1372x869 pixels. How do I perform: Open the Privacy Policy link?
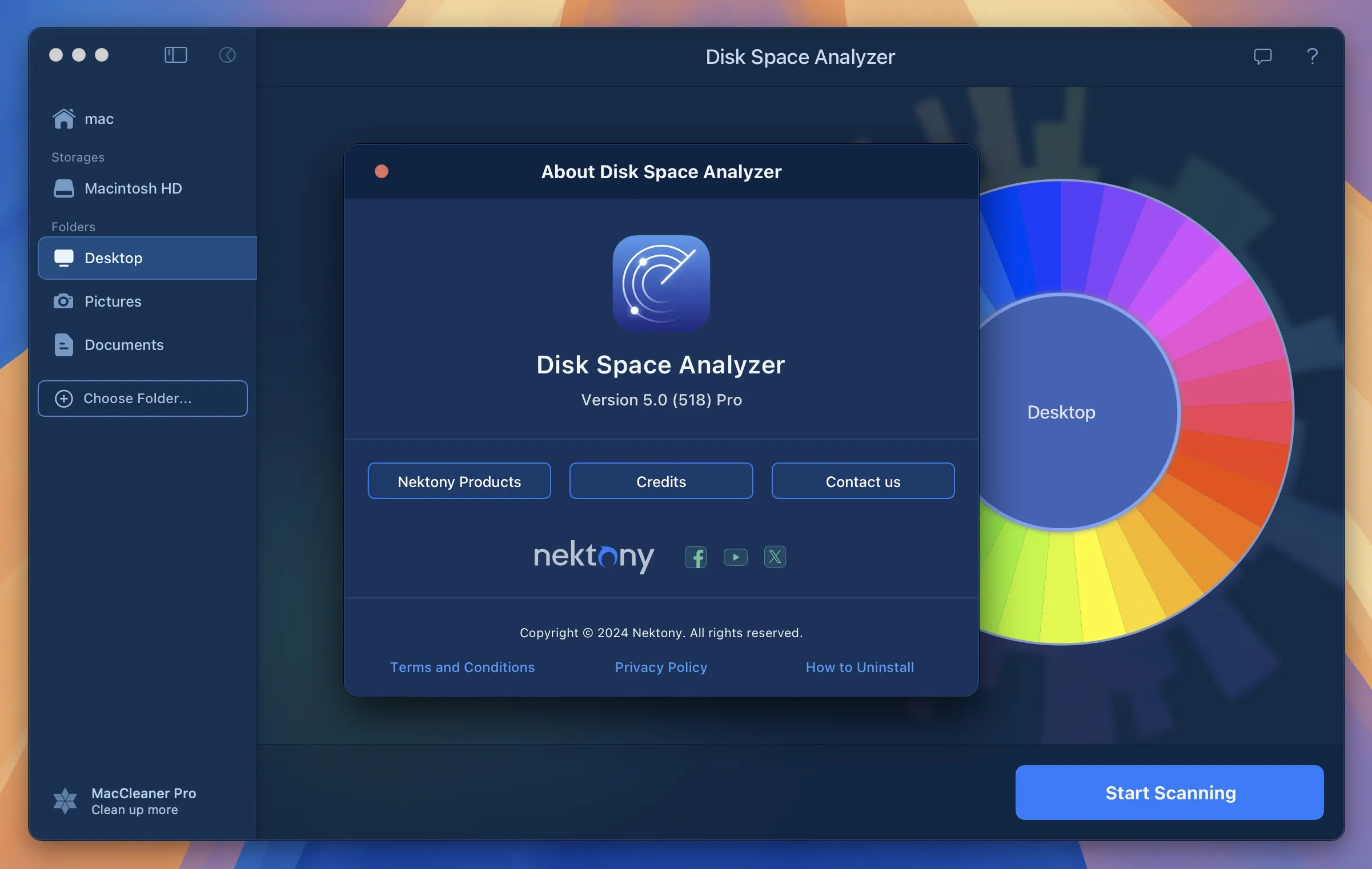661,667
